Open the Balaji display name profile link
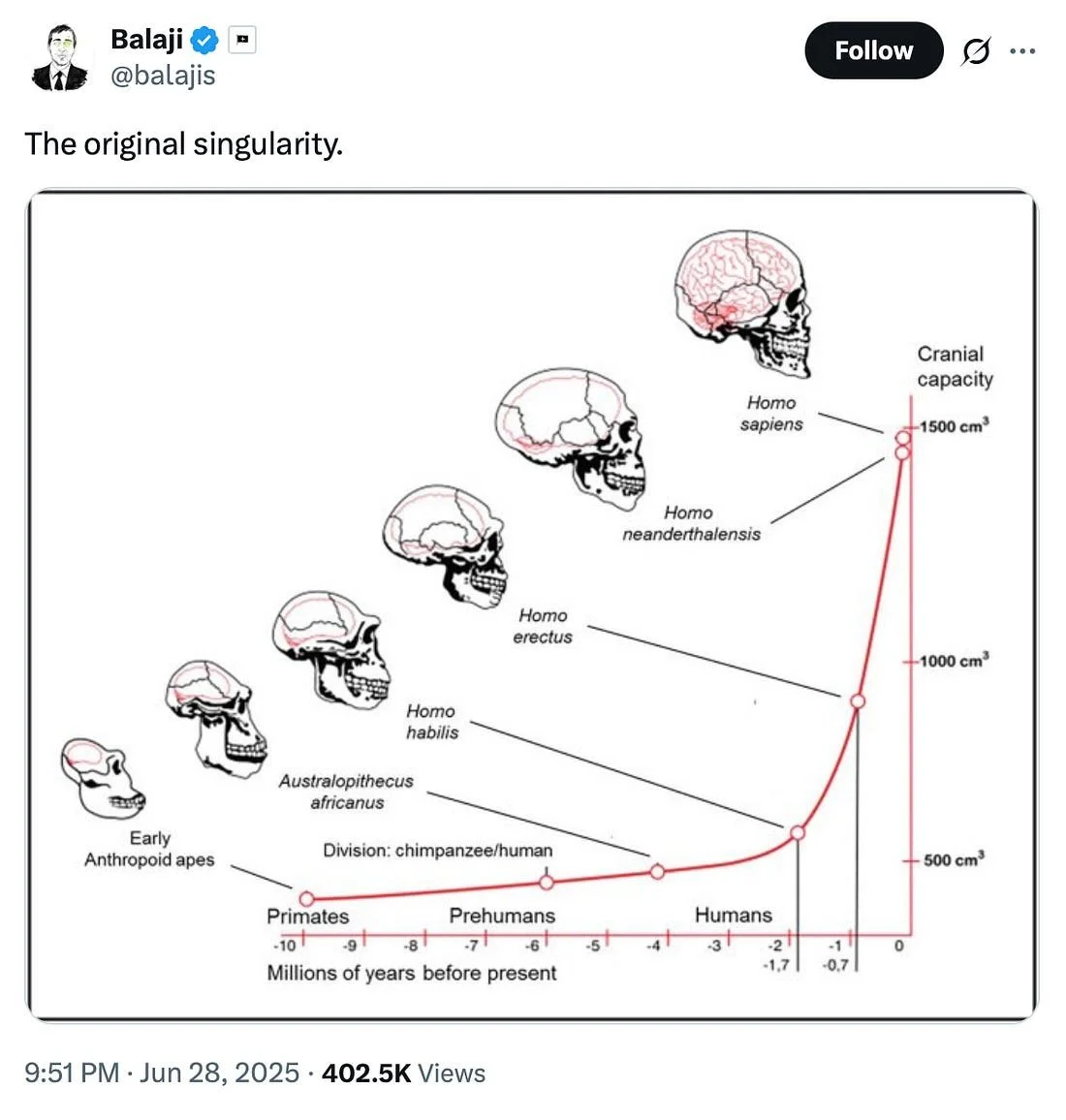 pyautogui.click(x=146, y=40)
